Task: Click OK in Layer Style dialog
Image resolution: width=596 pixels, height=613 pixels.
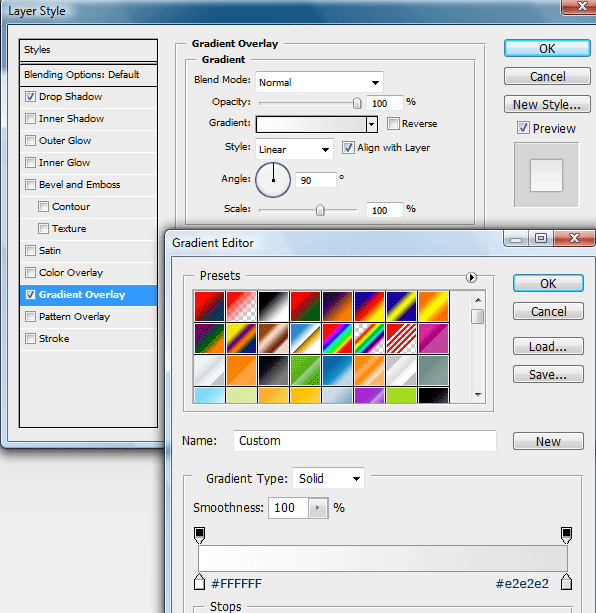Action: (x=547, y=48)
